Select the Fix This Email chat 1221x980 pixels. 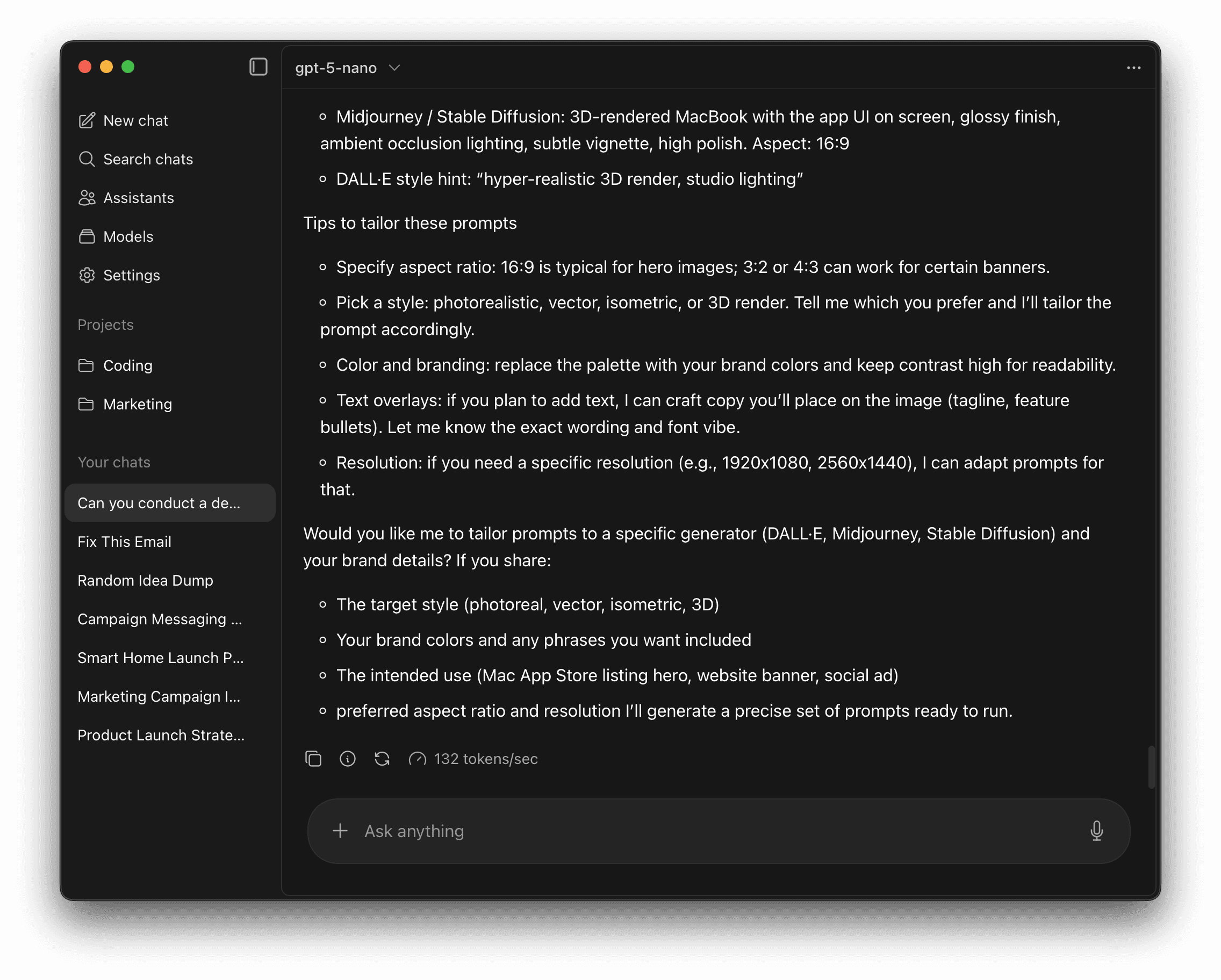[x=125, y=542]
